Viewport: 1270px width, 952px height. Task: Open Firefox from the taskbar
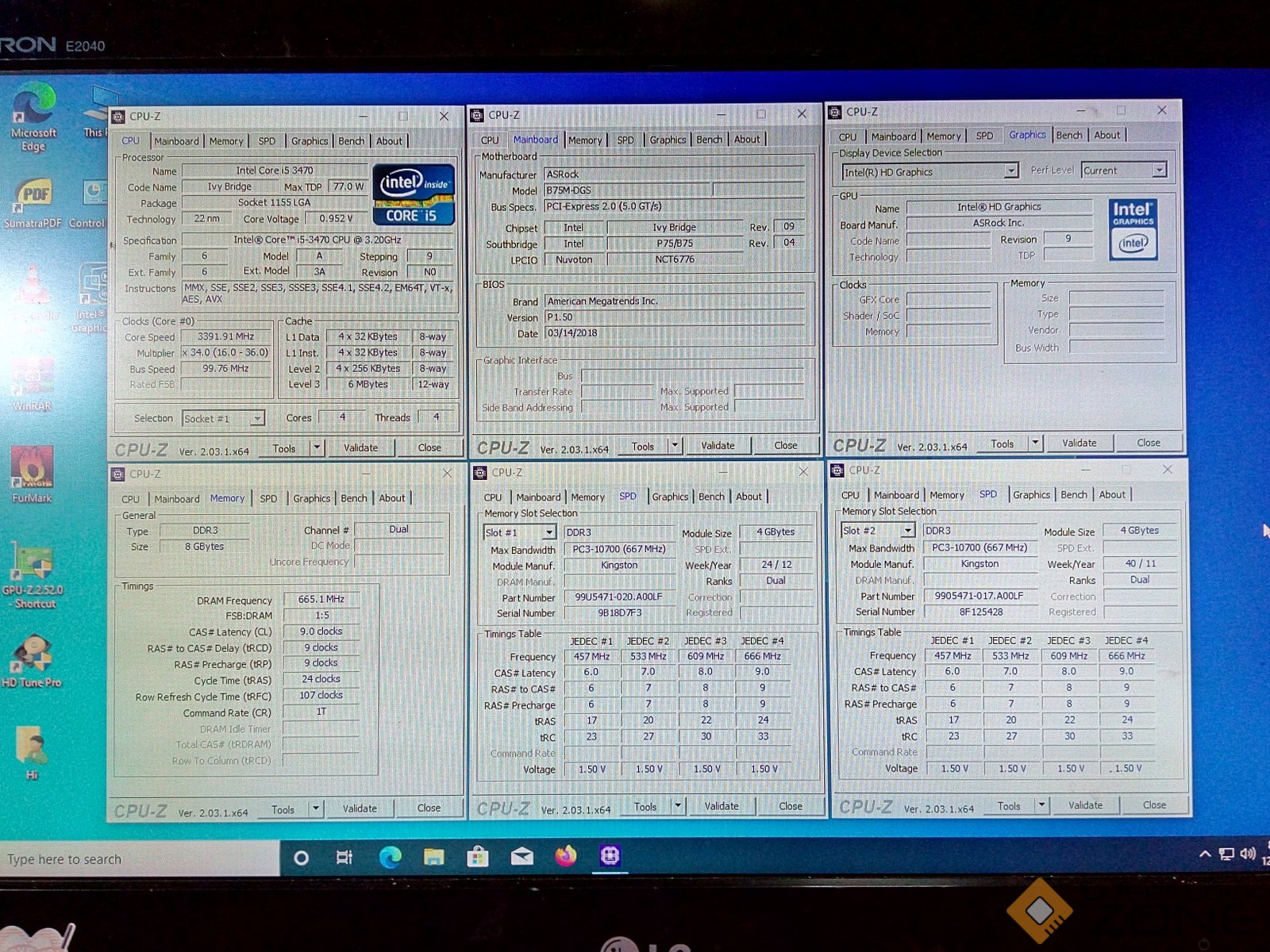[566, 856]
